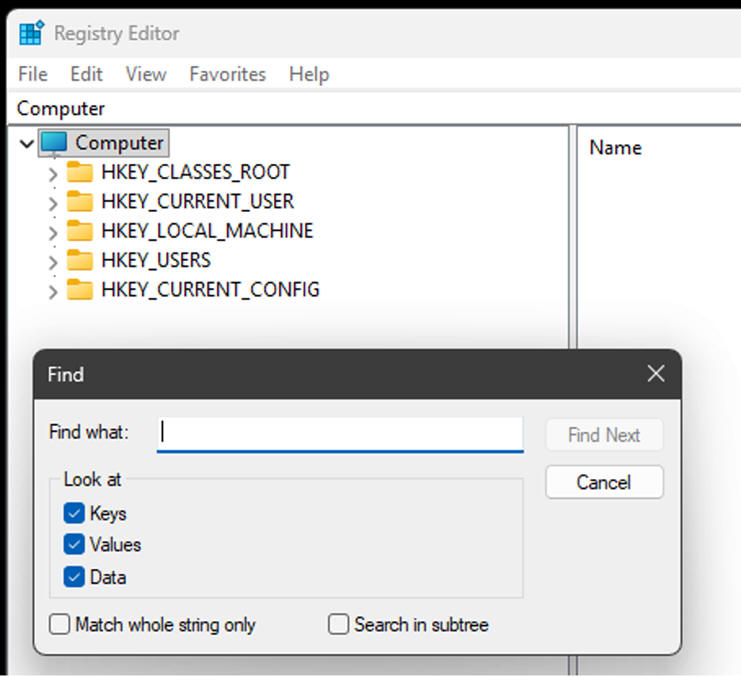Click the registry address bar showing Computer
This screenshot has height=677, width=741.
(376, 109)
